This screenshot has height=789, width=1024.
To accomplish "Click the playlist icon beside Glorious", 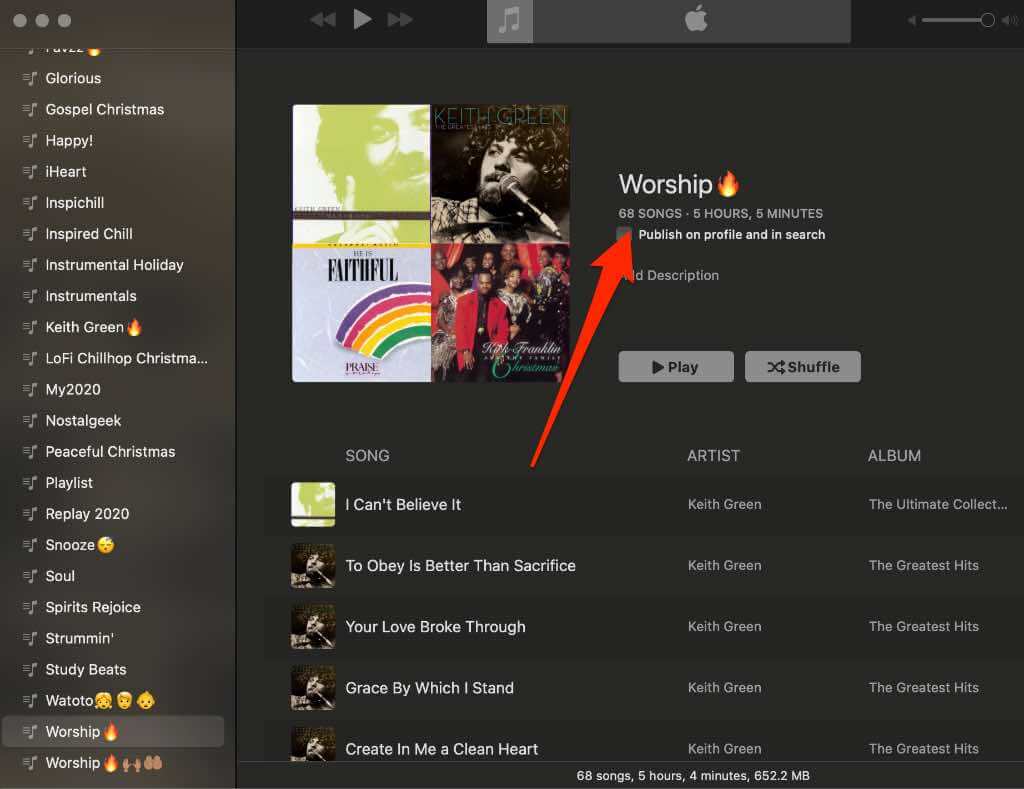I will pyautogui.click(x=30, y=78).
